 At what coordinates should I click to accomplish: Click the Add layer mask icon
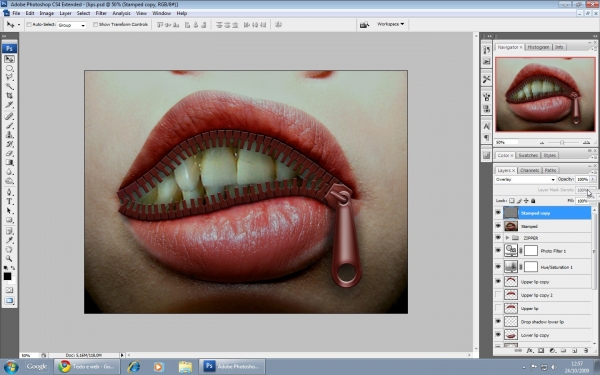coord(541,351)
